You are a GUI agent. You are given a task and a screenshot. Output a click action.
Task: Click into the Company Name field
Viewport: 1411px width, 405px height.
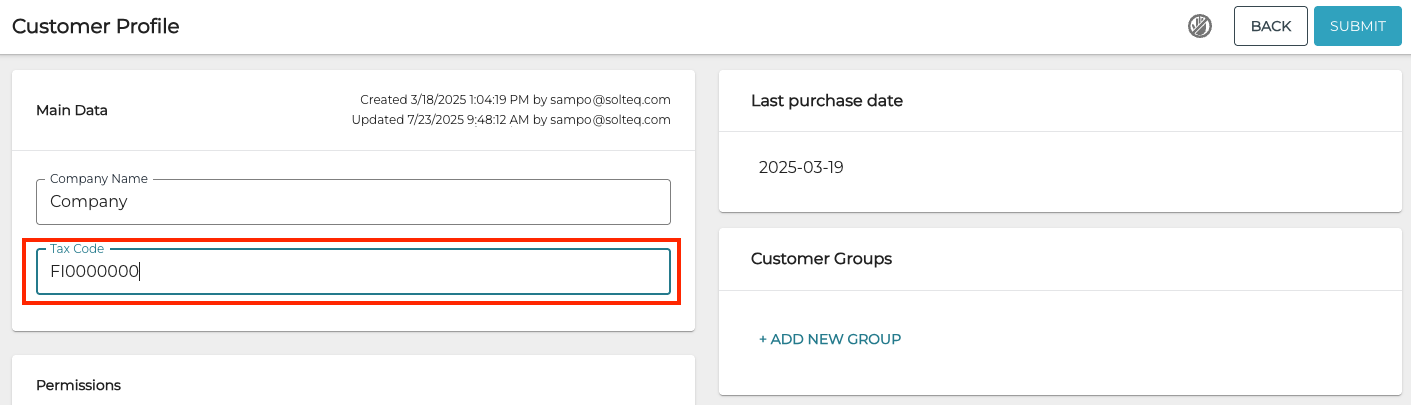tap(353, 202)
